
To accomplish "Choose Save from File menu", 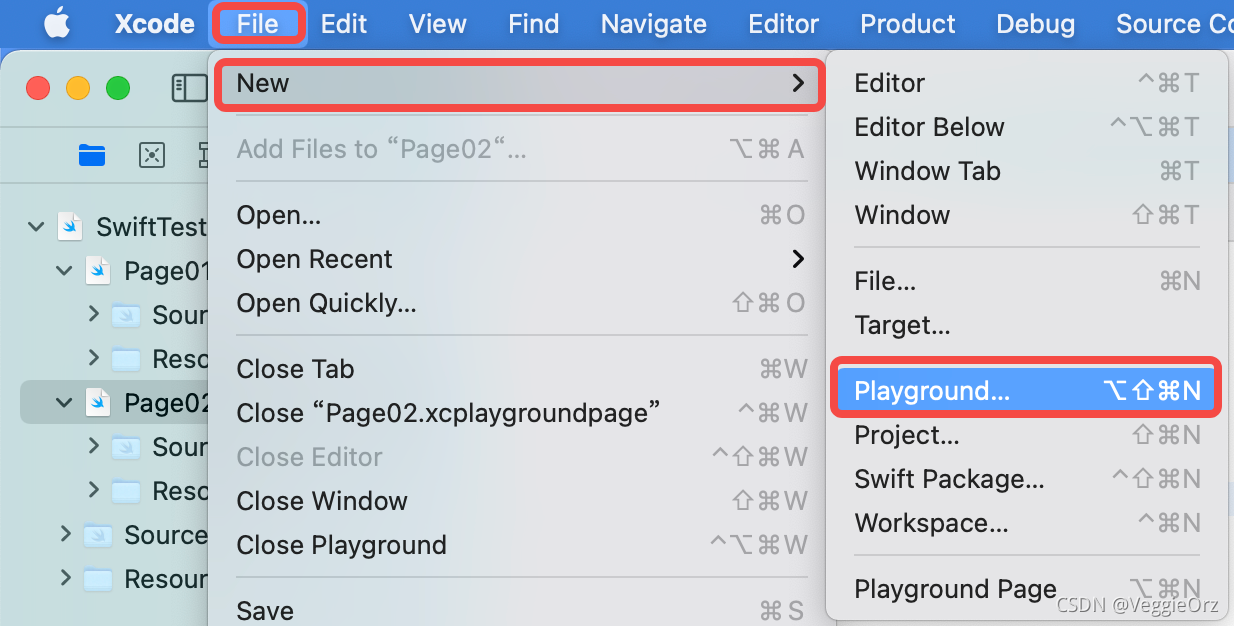I will 521,610.
